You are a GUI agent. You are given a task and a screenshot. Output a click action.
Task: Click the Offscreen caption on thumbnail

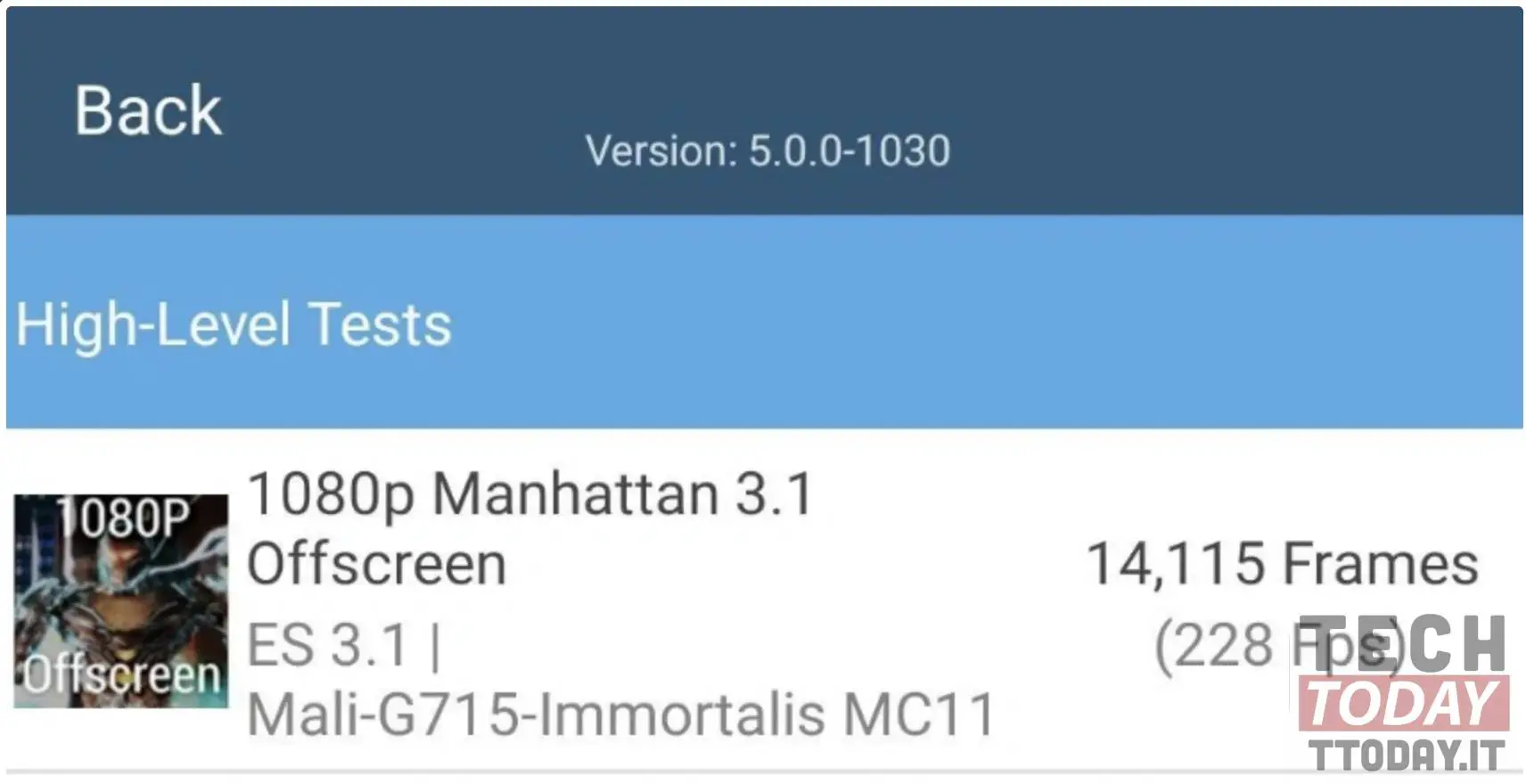point(121,674)
